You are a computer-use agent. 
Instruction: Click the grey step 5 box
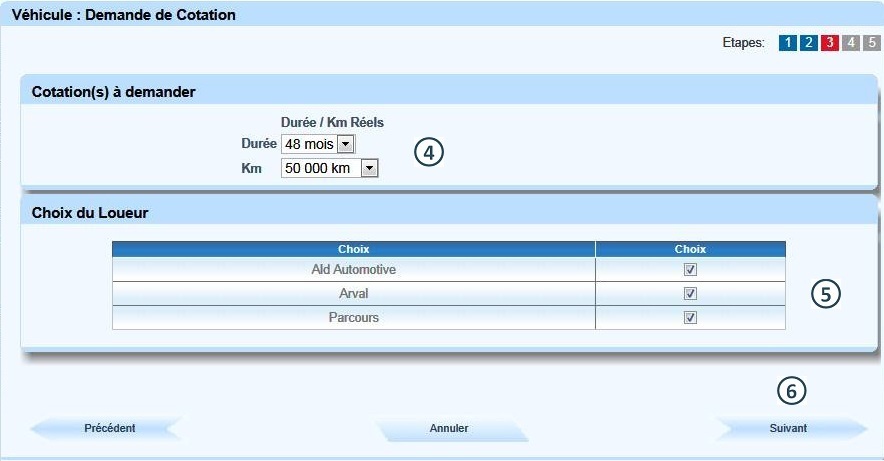[870, 43]
